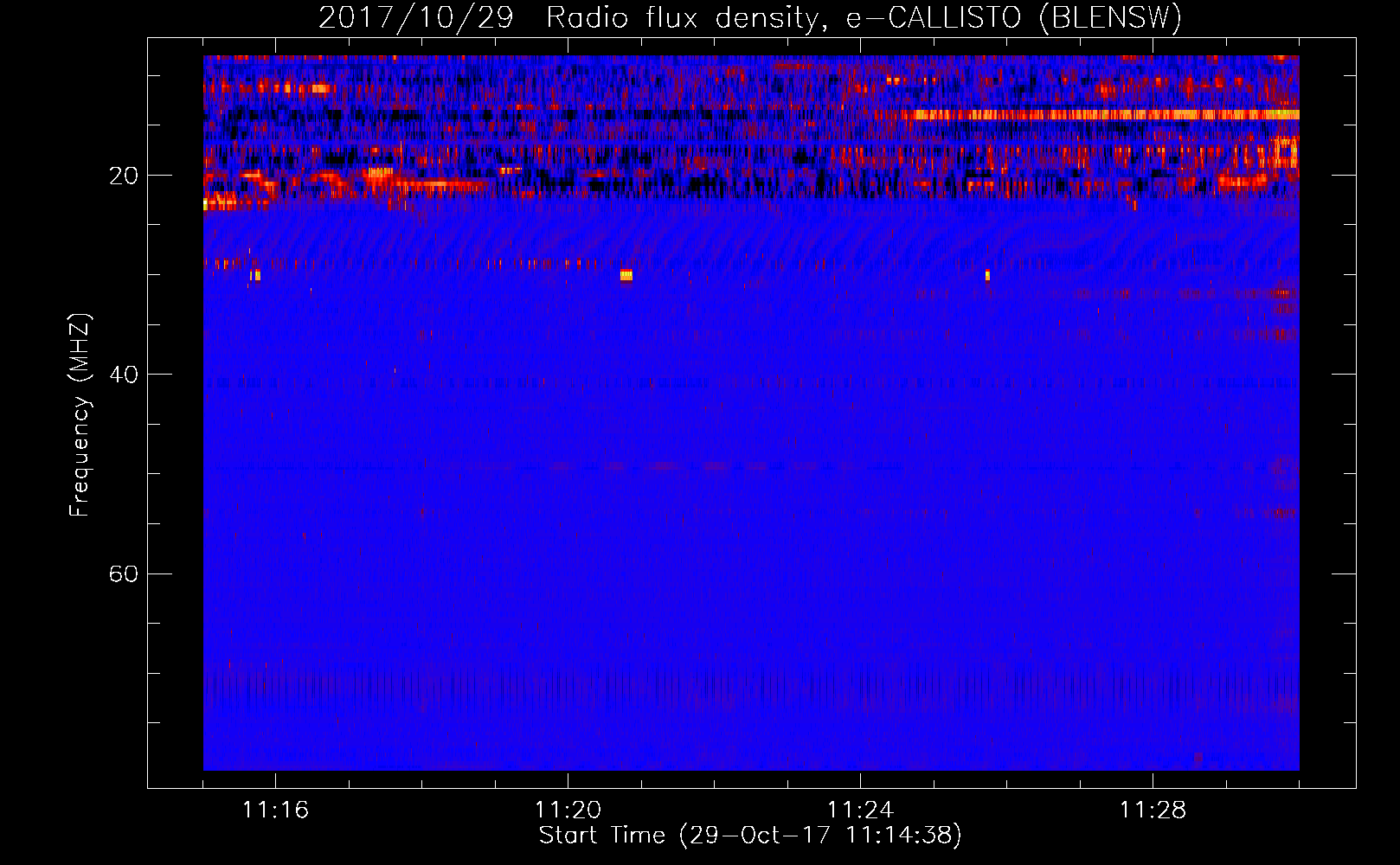Screen dimensions: 1400x865
Task: Click the '11:16' time tick label
Action: tap(275, 810)
